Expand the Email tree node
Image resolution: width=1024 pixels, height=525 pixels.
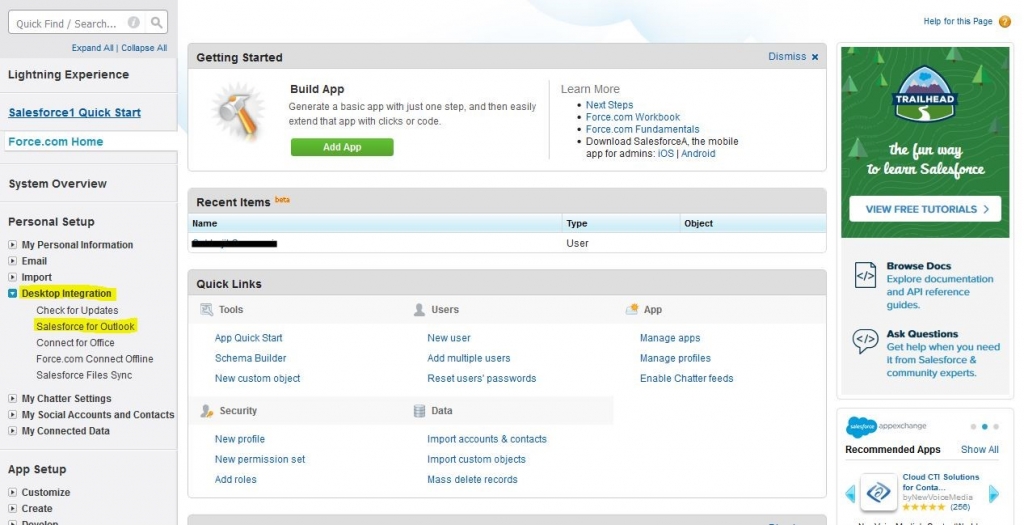pyautogui.click(x=12, y=261)
